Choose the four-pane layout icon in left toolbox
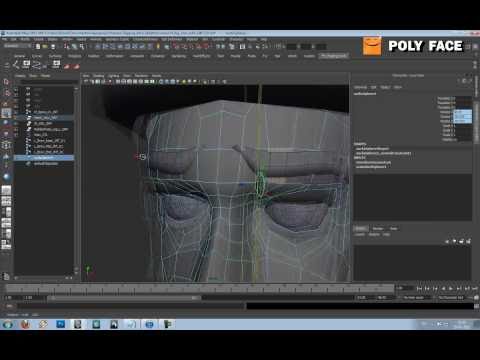 (6, 201)
